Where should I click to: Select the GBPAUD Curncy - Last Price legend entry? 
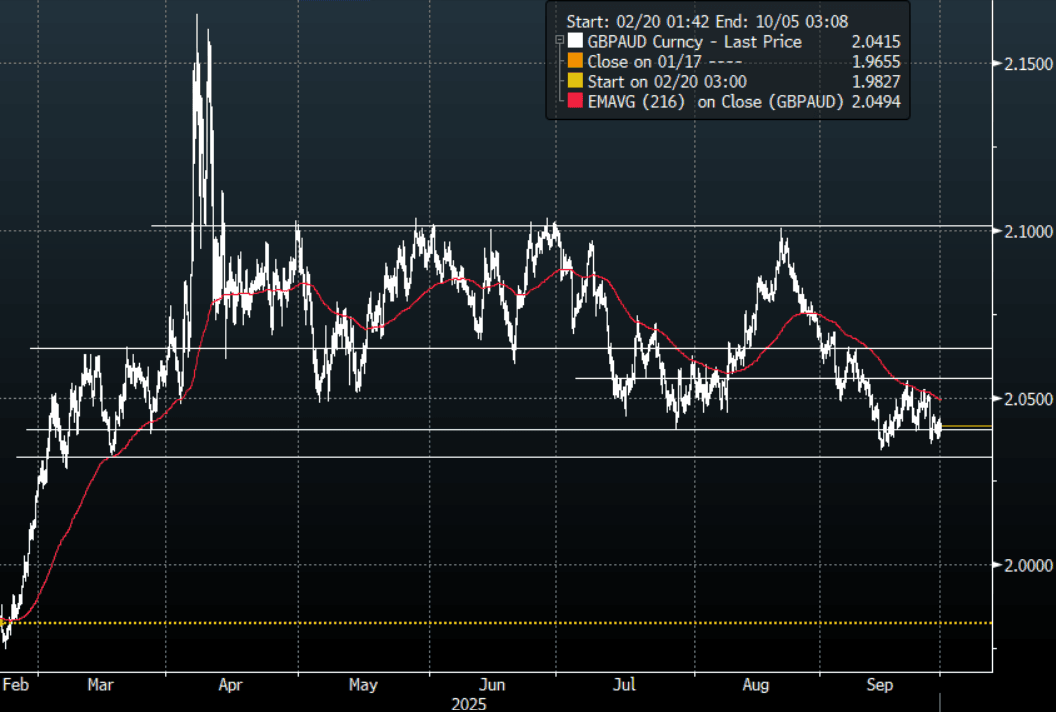[x=694, y=42]
